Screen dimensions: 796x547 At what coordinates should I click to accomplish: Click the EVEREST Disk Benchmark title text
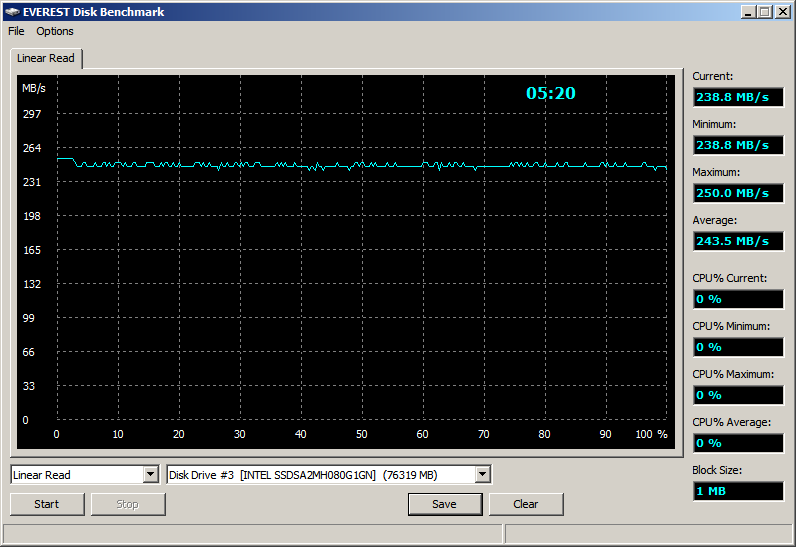pyautogui.click(x=93, y=12)
